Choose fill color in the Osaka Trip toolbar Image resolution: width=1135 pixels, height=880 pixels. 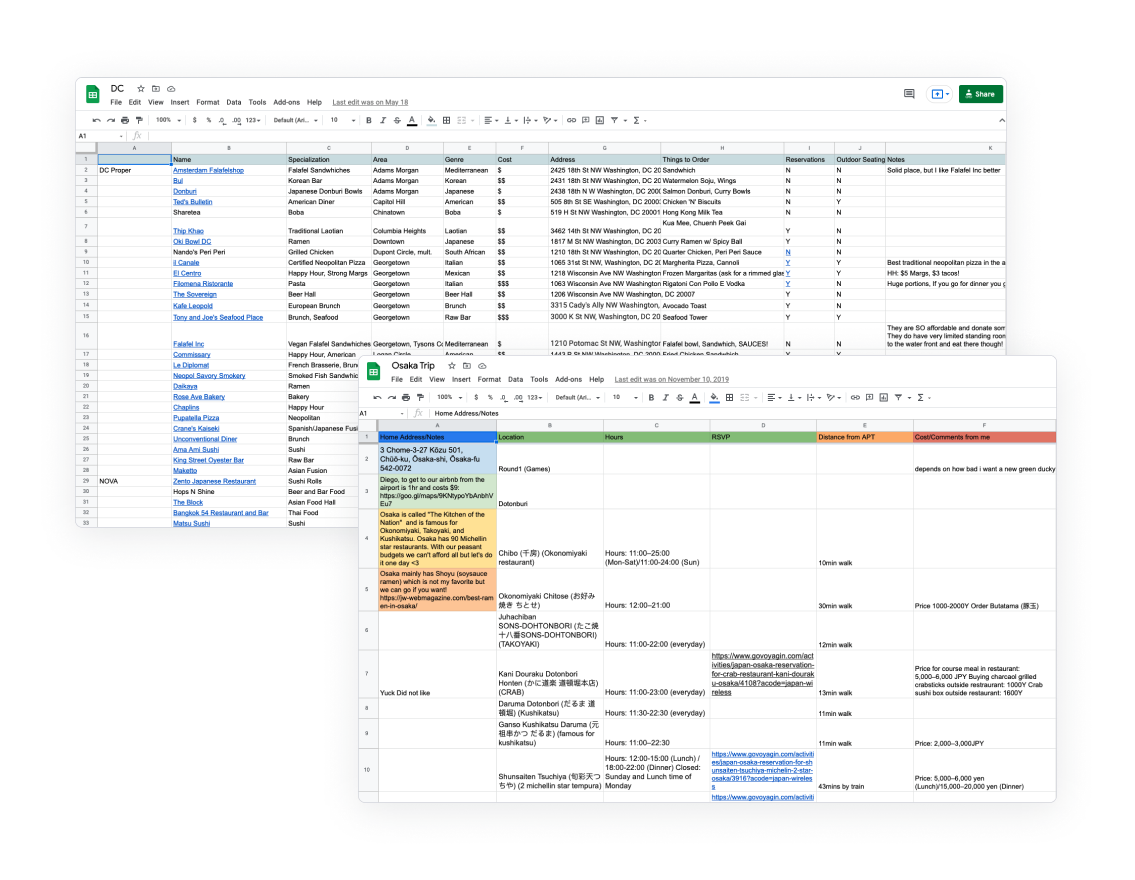tap(714, 397)
